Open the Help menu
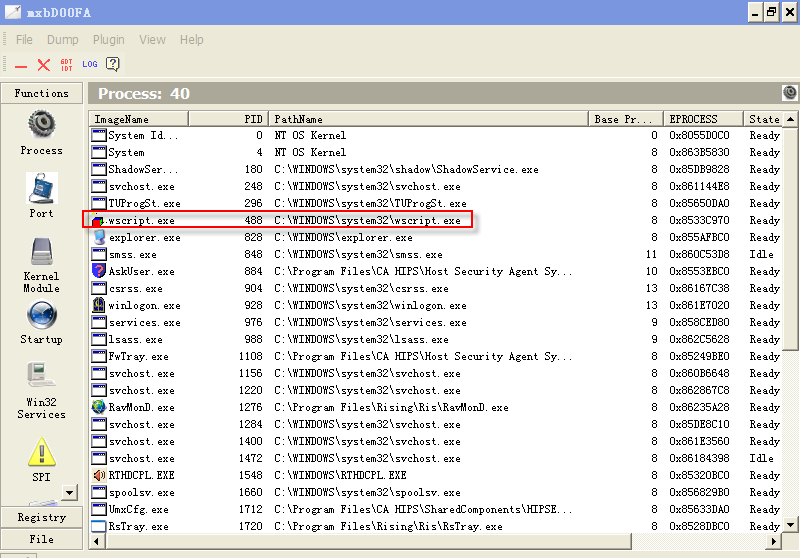This screenshot has width=800, height=558. coord(191,40)
